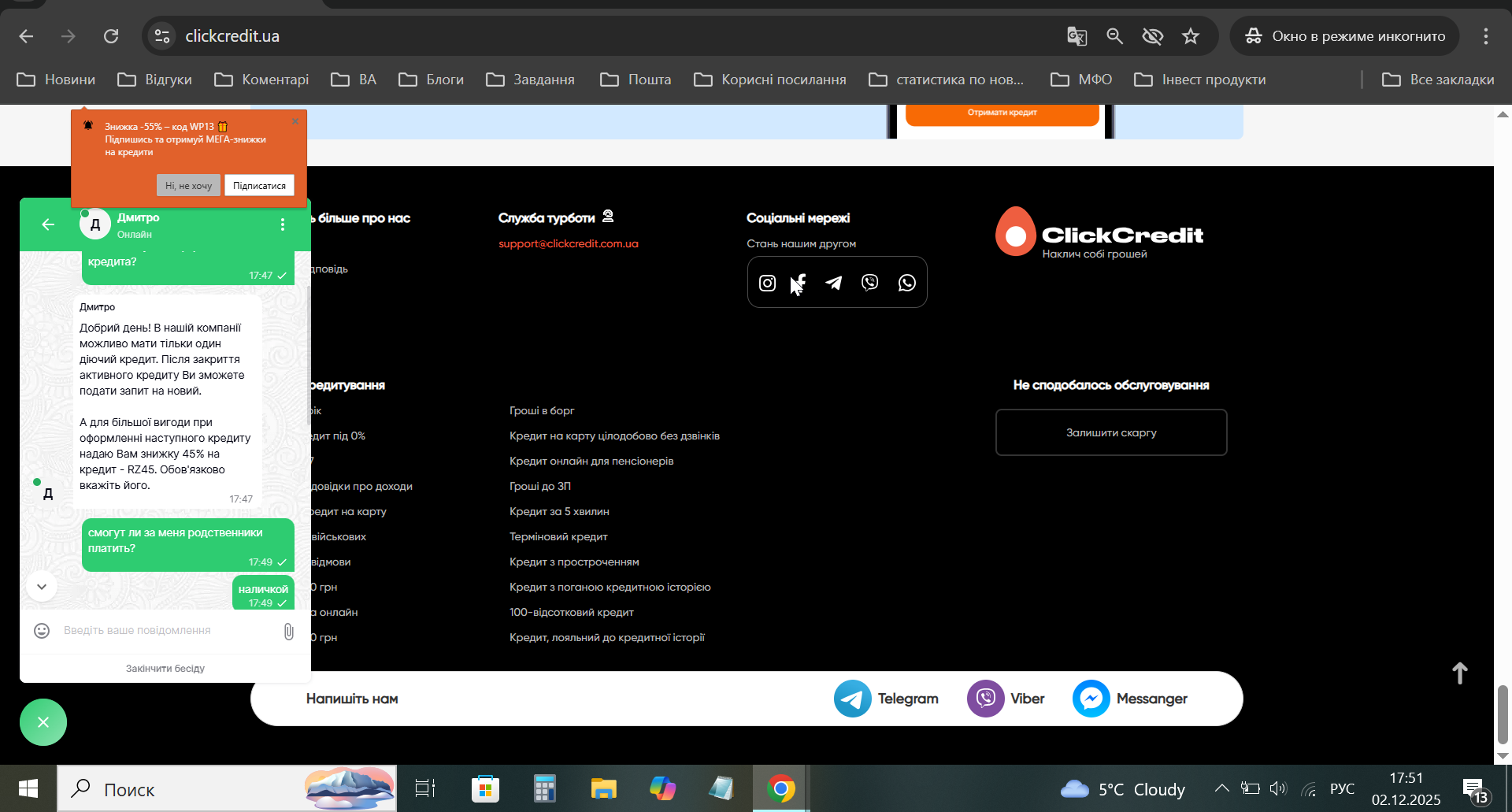Image resolution: width=1512 pixels, height=812 pixels.
Task: Open Кредит онлайн для пенсіонерів link
Action: coord(591,461)
